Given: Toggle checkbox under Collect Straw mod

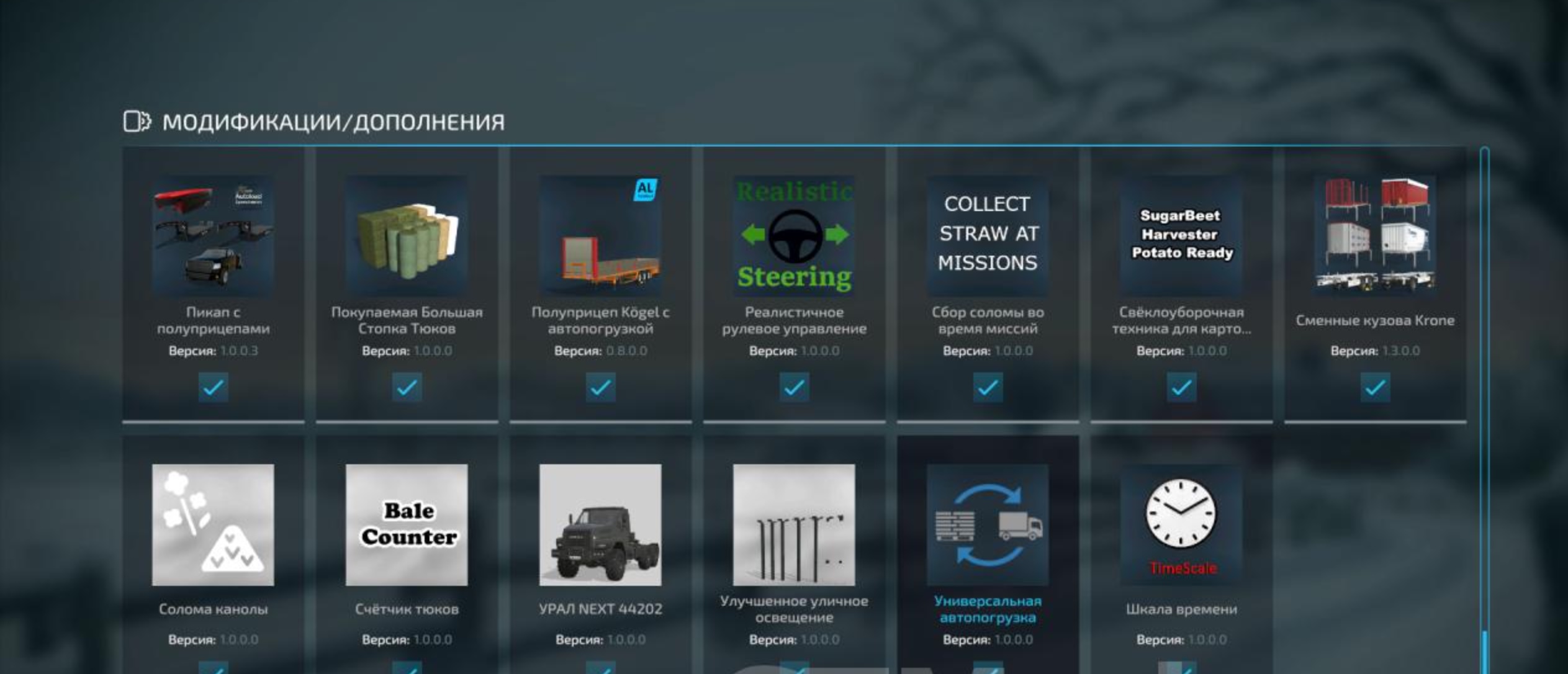Looking at the screenshot, I should pyautogui.click(x=988, y=387).
